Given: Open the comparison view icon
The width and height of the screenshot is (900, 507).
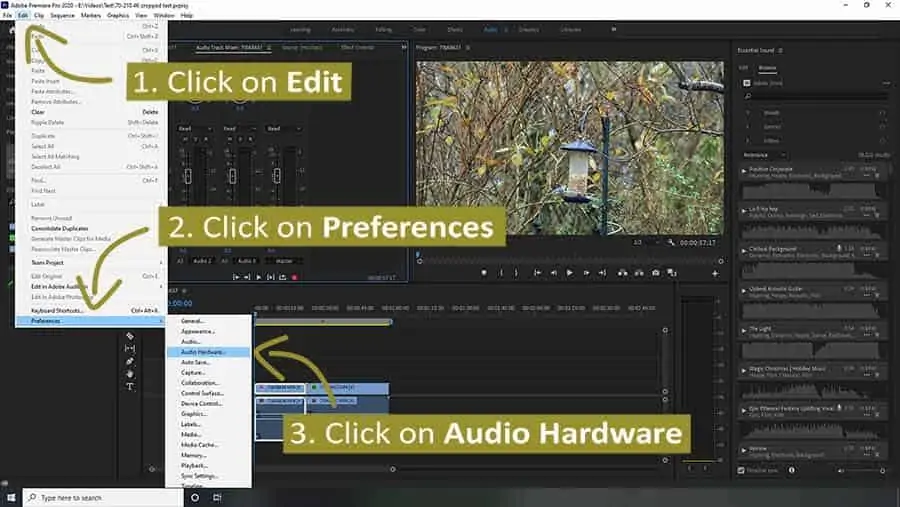Looking at the screenshot, I should (672, 273).
